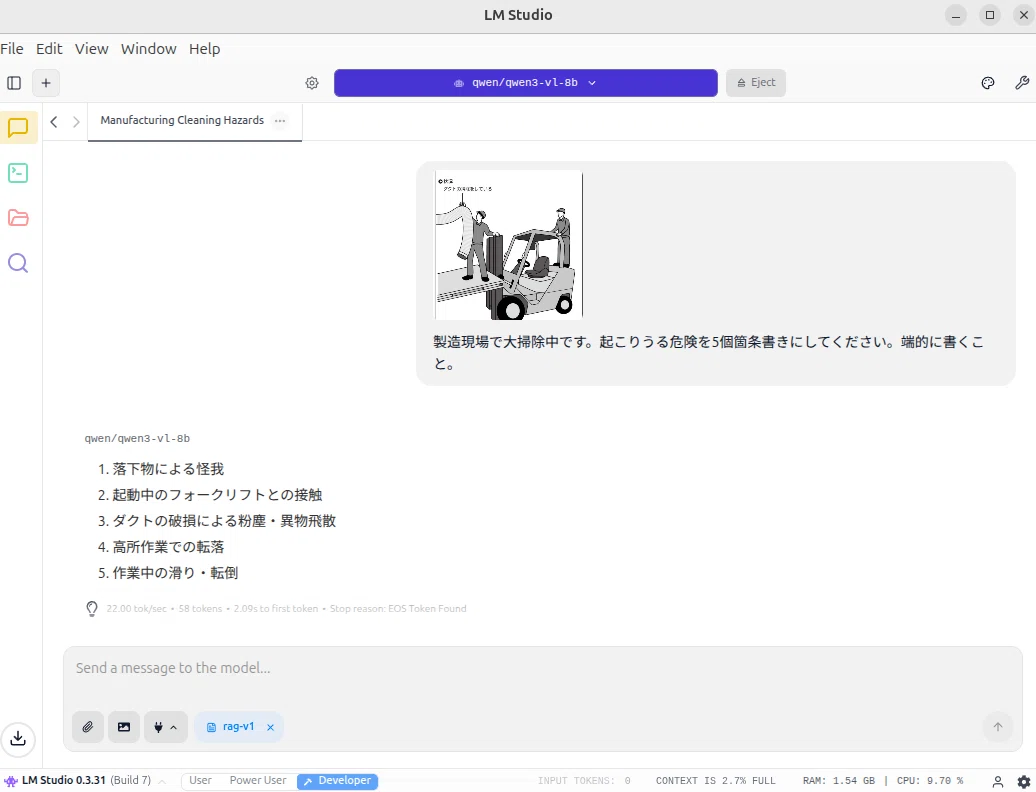Click INPUT TOKENS: 0 indicator
This screenshot has height=792, width=1036.
[x=584, y=781]
